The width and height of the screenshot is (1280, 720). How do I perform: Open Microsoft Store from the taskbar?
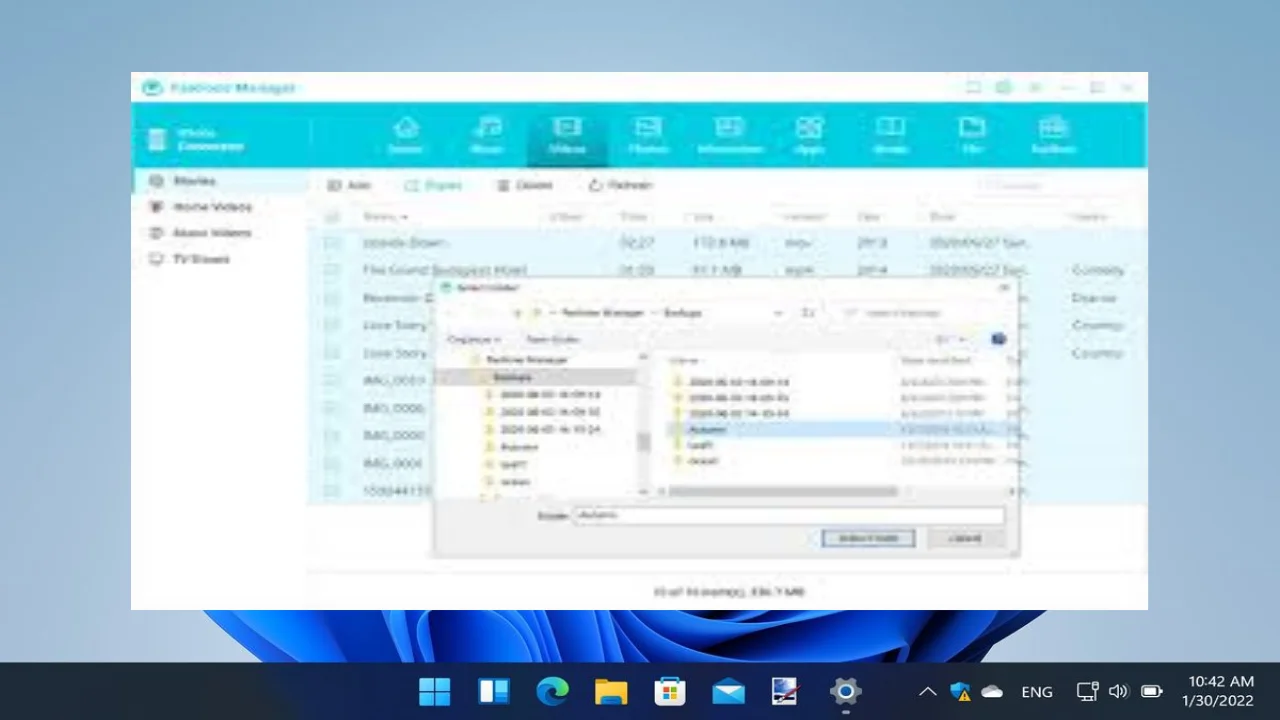click(669, 691)
